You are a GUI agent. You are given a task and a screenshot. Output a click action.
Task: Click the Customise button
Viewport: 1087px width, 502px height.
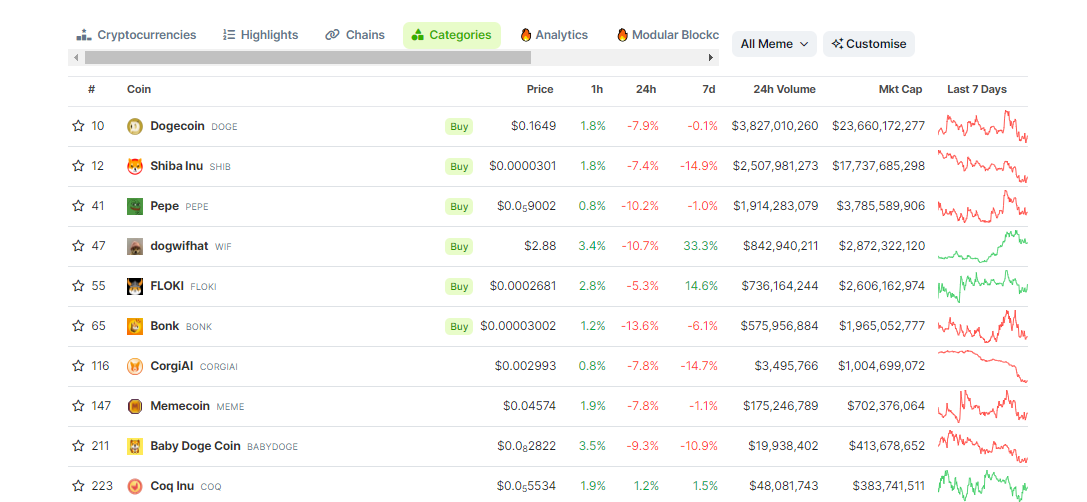click(869, 44)
